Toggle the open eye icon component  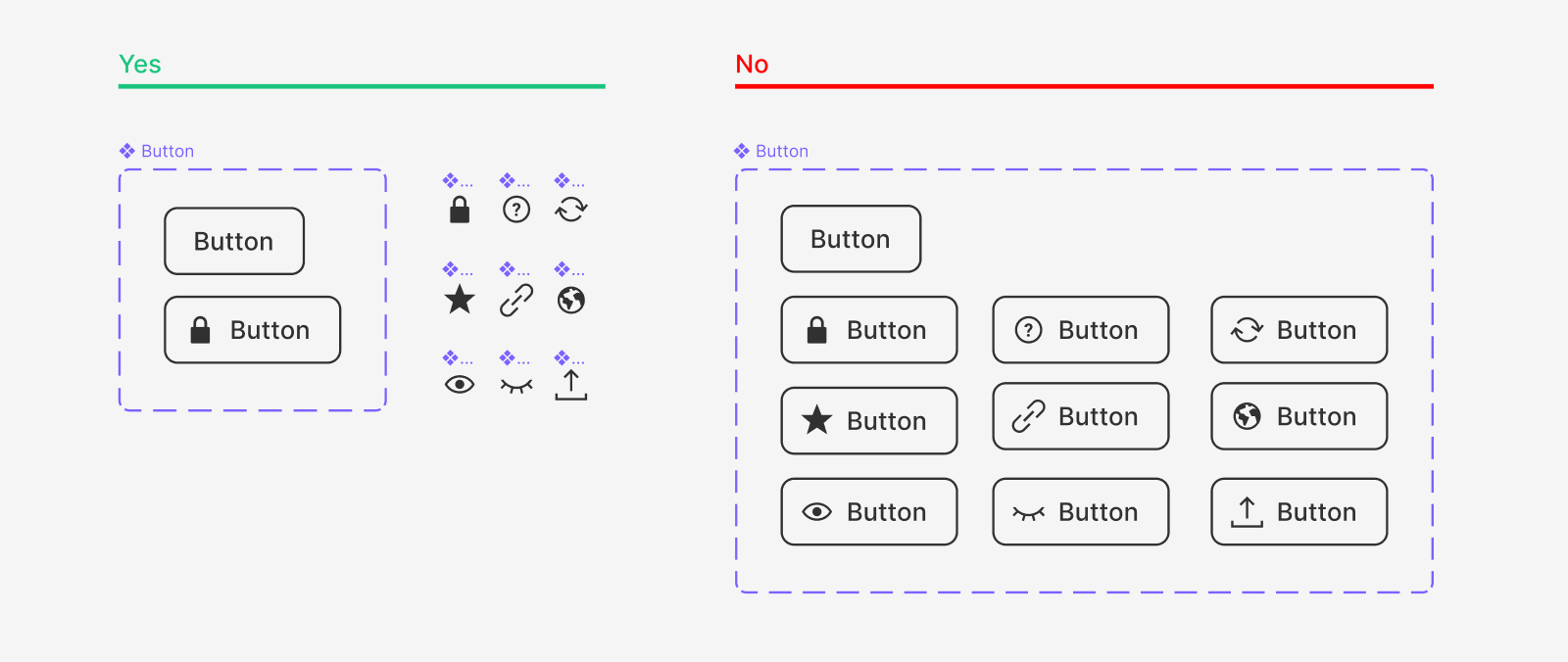tap(458, 386)
